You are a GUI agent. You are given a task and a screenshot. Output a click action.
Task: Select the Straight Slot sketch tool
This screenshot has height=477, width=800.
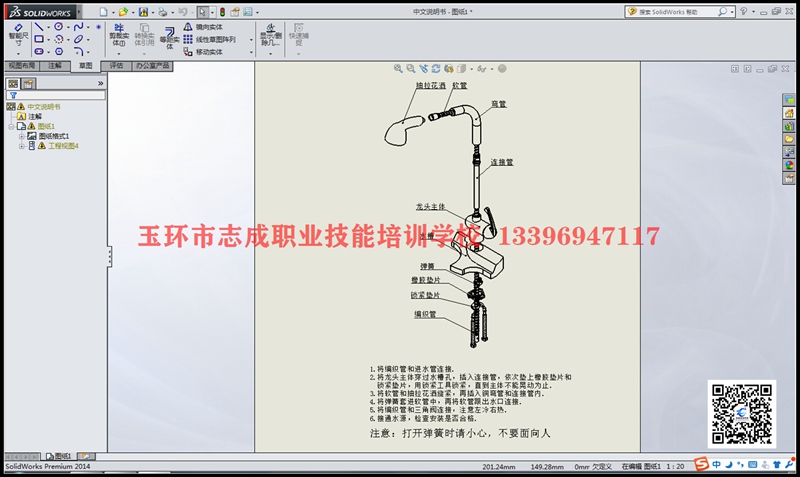(39, 51)
